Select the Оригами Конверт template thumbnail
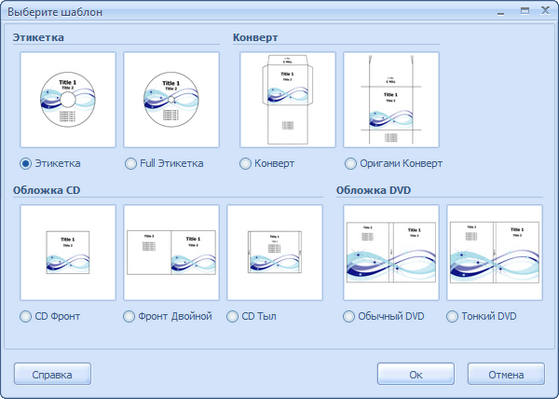Image resolution: width=559 pixels, height=399 pixels. coord(391,99)
